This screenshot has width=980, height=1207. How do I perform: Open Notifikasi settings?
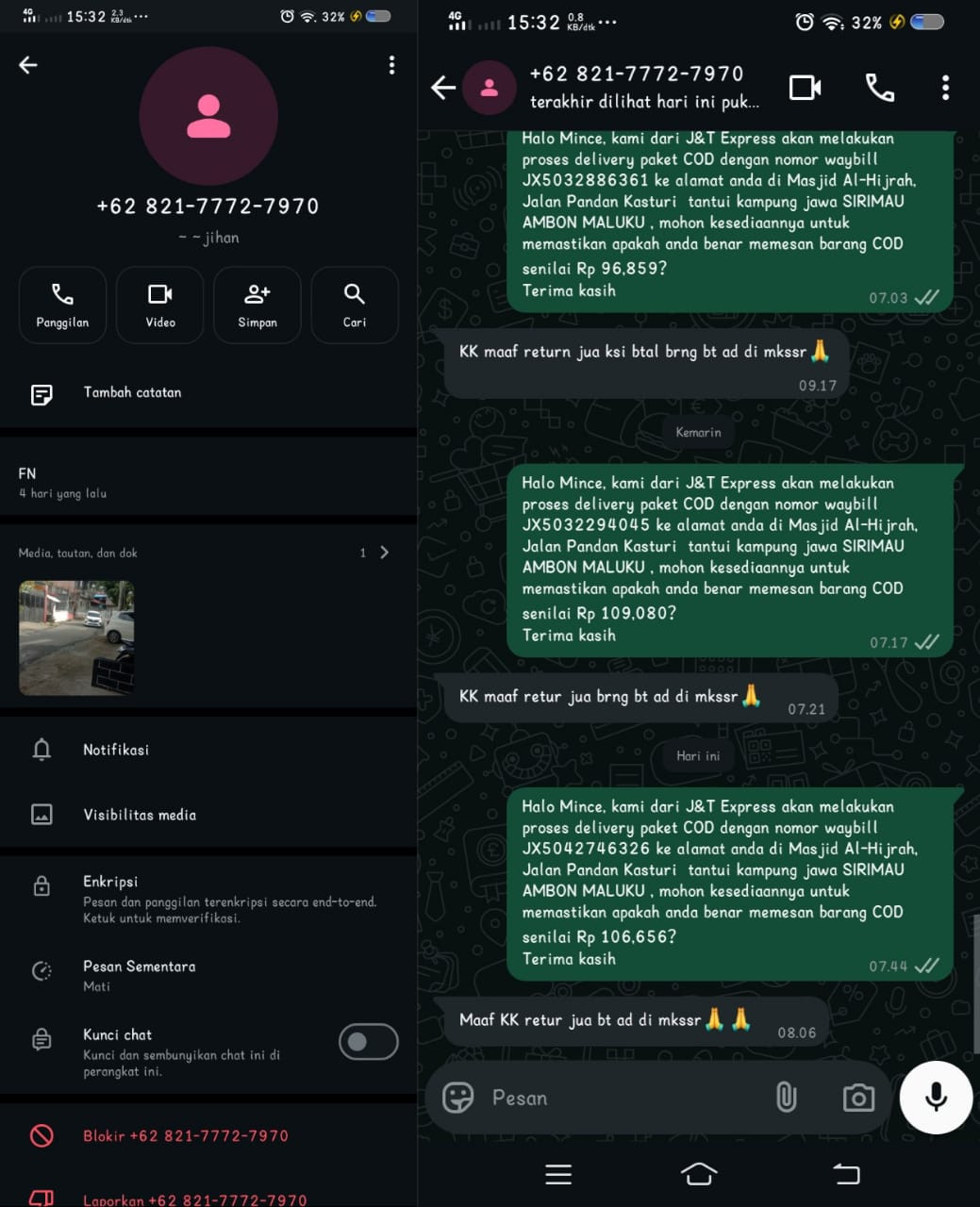pos(208,750)
